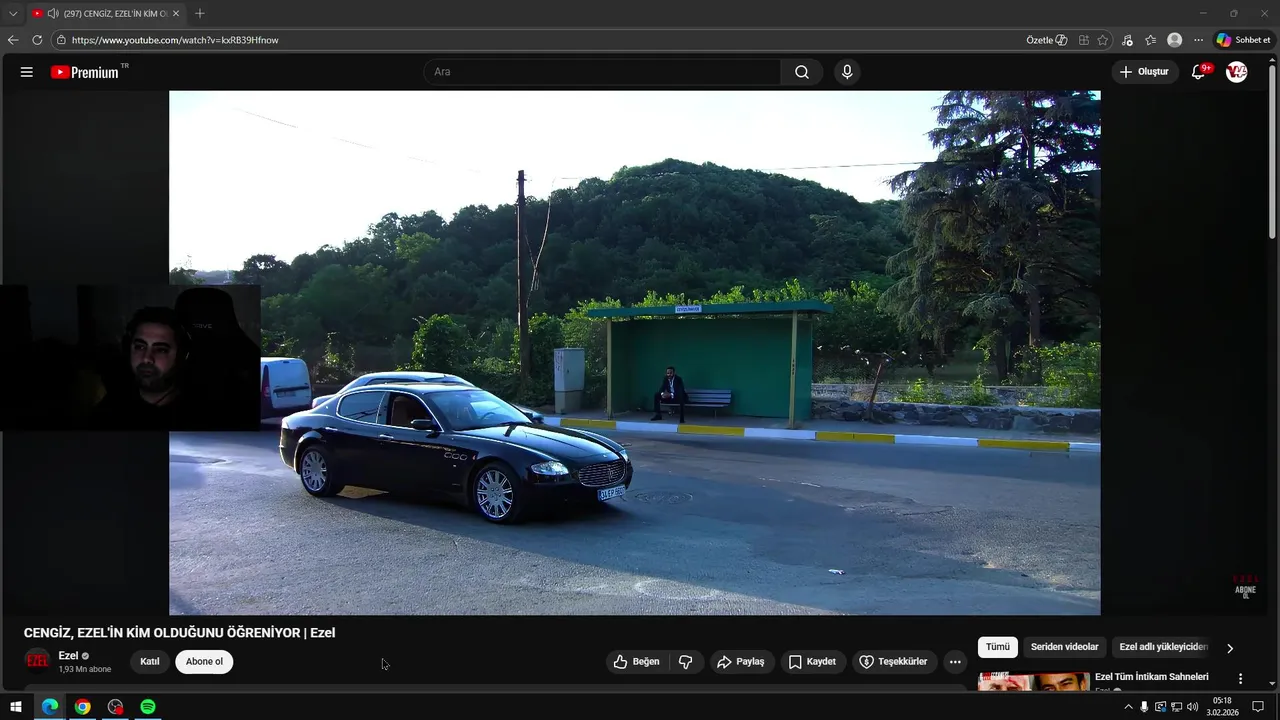This screenshot has height=720, width=1280.
Task: Open options for Ezel Tüm İntikam Sahneleri
Action: [x=1240, y=679]
